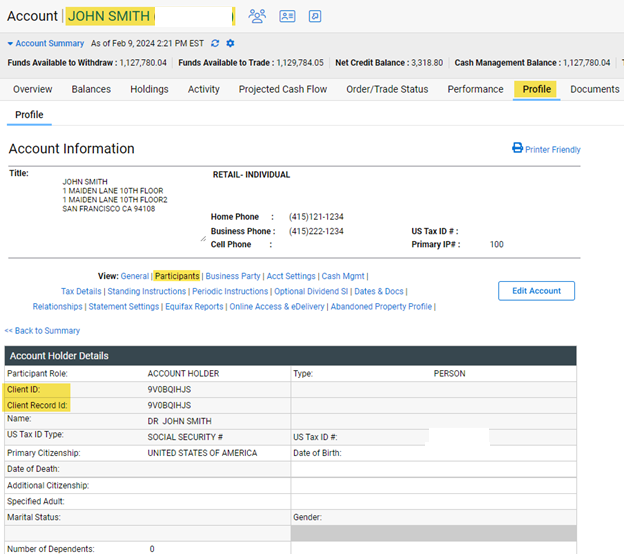The image size is (624, 560).
Task: Click the household members icon beside account name
Action: (x=257, y=16)
